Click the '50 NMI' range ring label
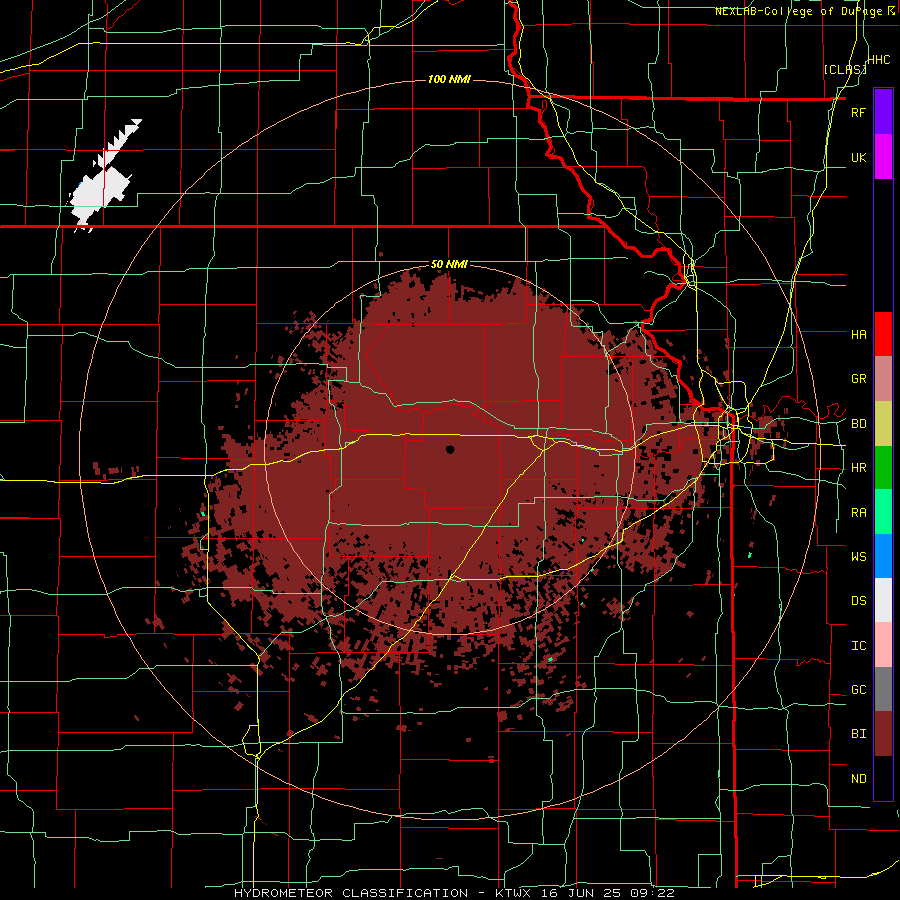The image size is (900, 900). (x=449, y=264)
